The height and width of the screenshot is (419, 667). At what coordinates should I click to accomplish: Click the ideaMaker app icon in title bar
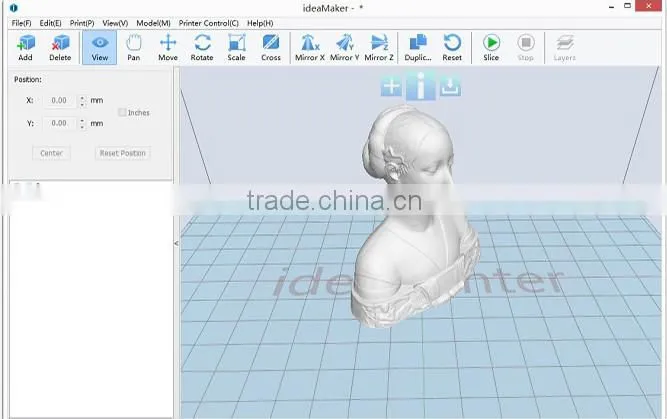13,7
